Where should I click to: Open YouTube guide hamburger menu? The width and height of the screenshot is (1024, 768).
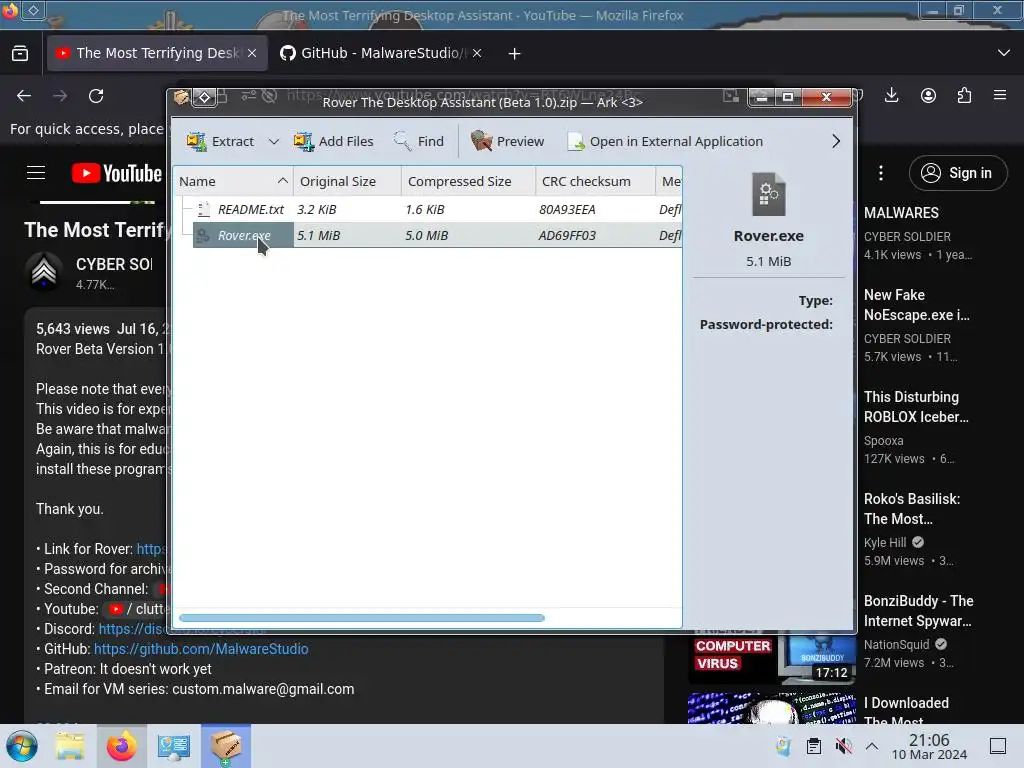(36, 173)
